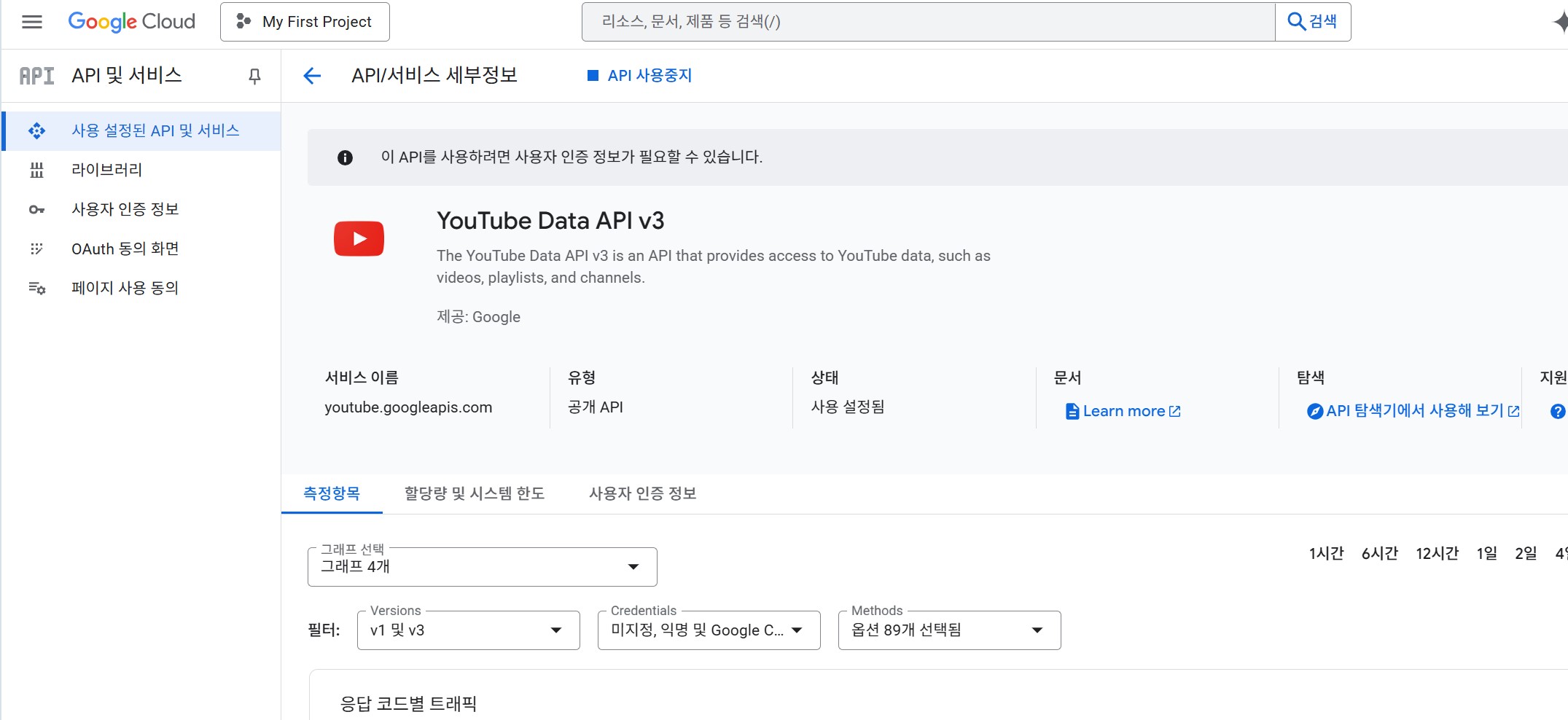Click the key icon for credentials
Image resolution: width=1568 pixels, height=720 pixels.
[36, 210]
